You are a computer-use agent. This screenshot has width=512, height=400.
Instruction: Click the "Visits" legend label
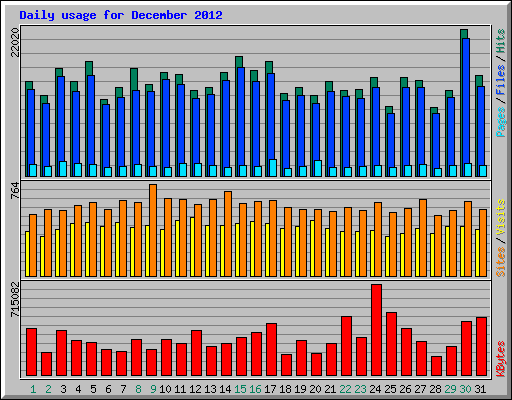click(x=501, y=218)
